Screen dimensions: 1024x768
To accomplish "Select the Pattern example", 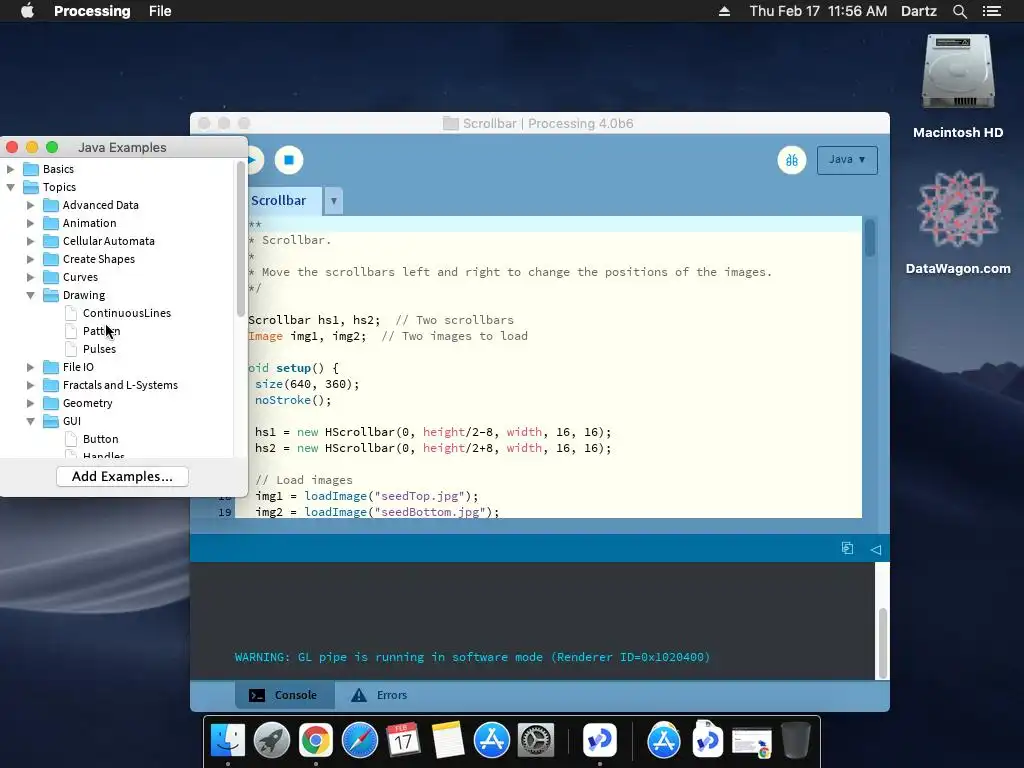I will [101, 331].
